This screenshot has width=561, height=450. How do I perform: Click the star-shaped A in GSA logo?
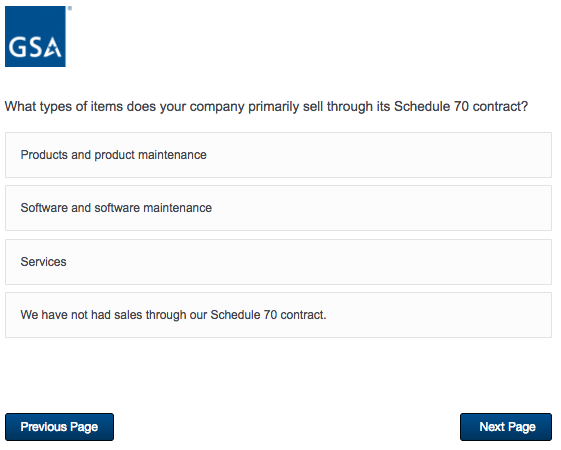coord(53,47)
